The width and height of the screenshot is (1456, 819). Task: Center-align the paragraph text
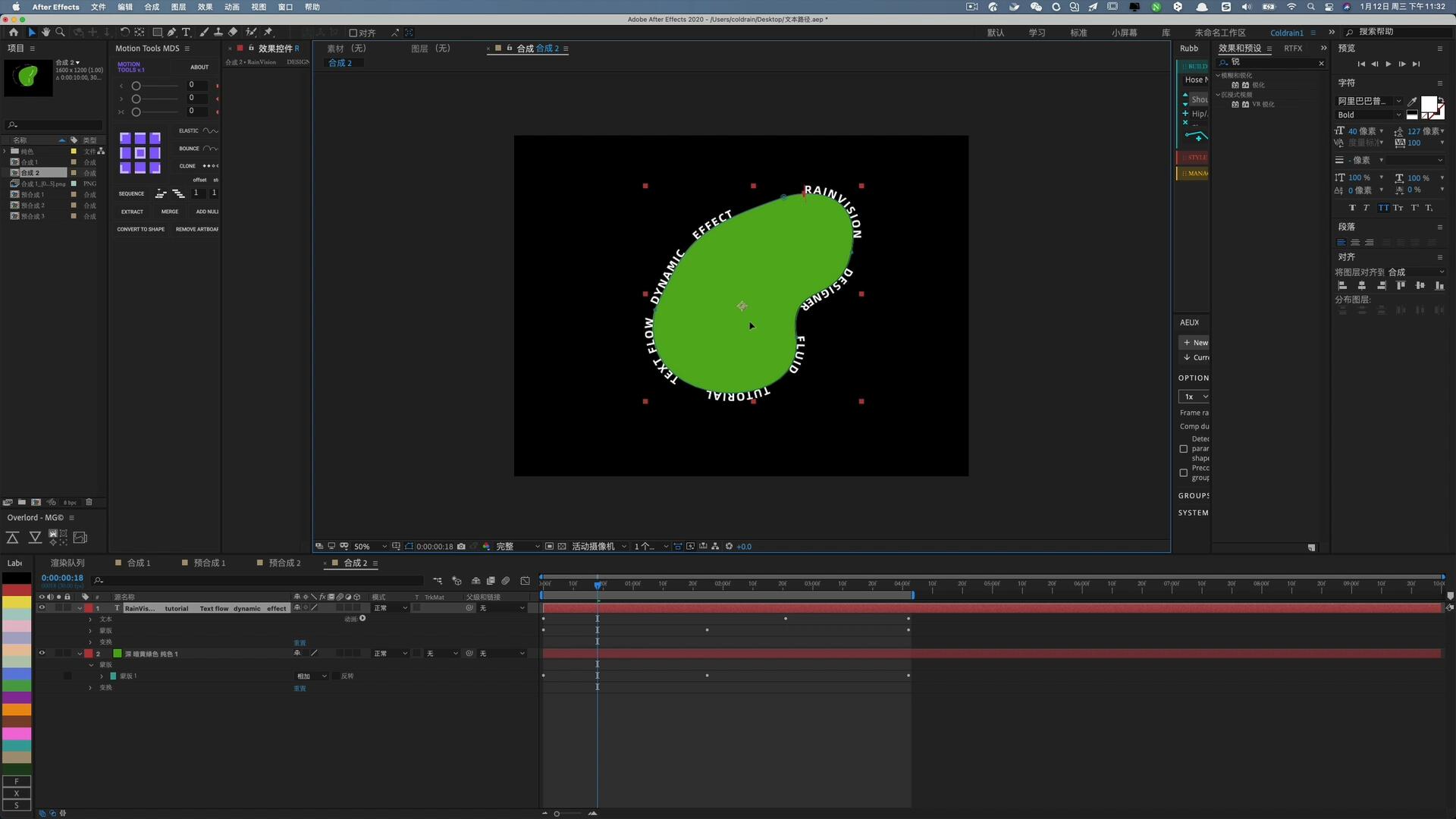(x=1355, y=243)
